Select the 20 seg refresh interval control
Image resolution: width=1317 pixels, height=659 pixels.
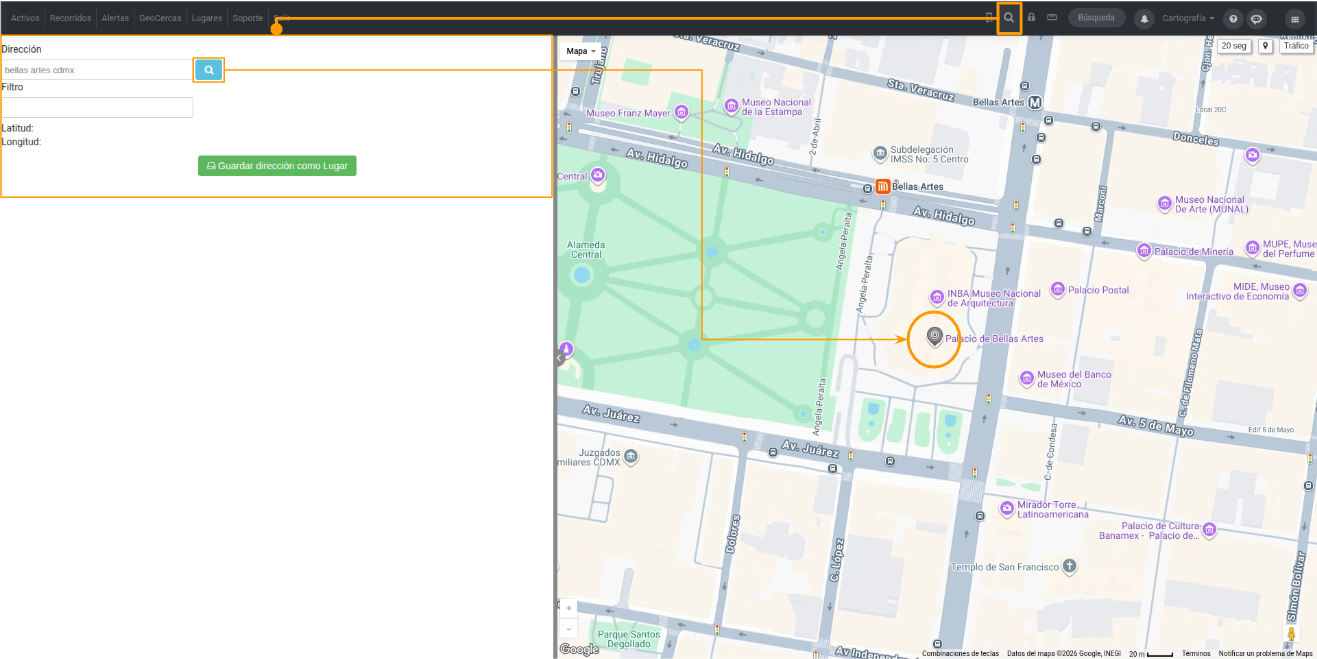pyautogui.click(x=1234, y=46)
